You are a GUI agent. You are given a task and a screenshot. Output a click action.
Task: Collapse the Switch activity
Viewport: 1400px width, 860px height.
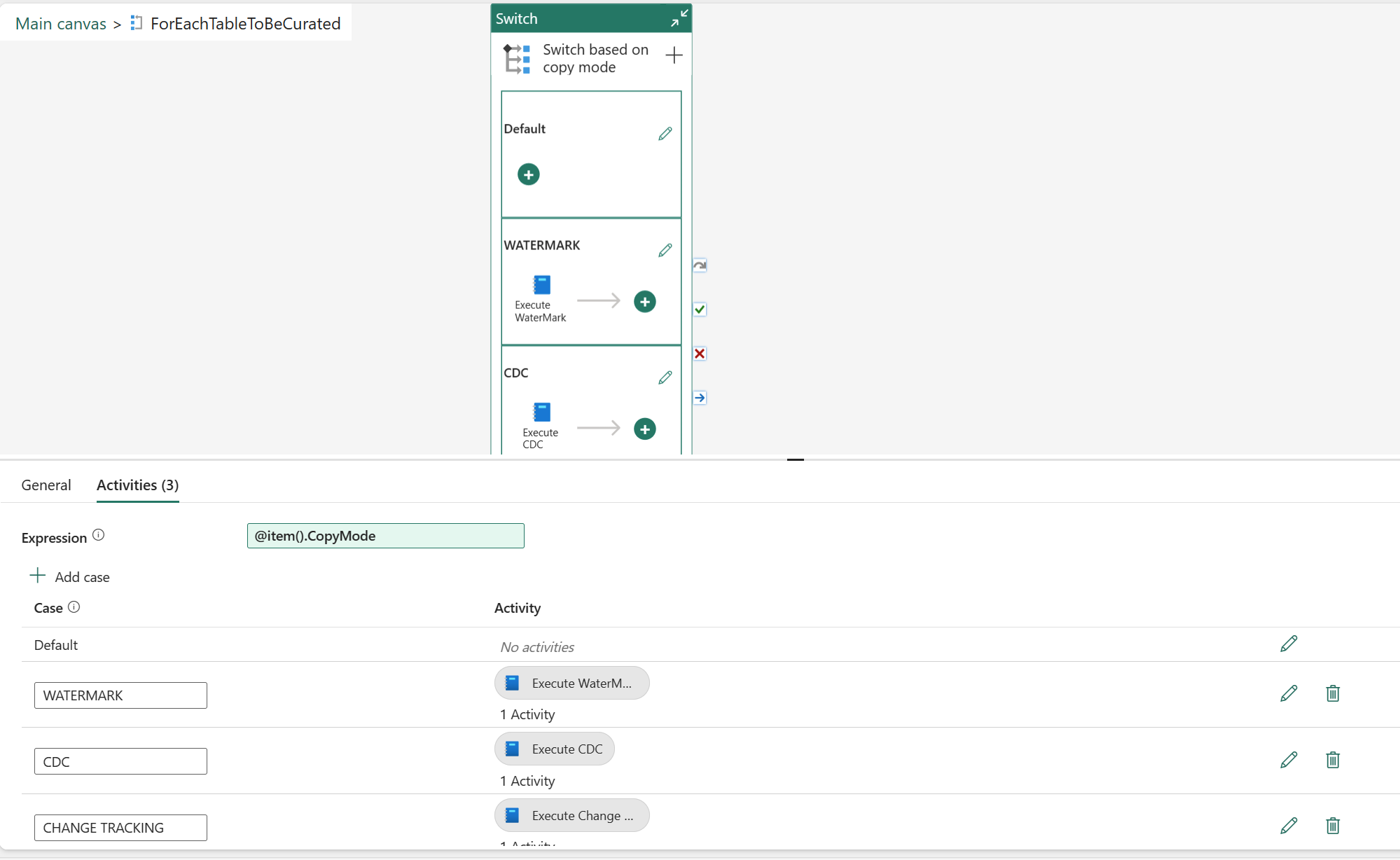(679, 18)
